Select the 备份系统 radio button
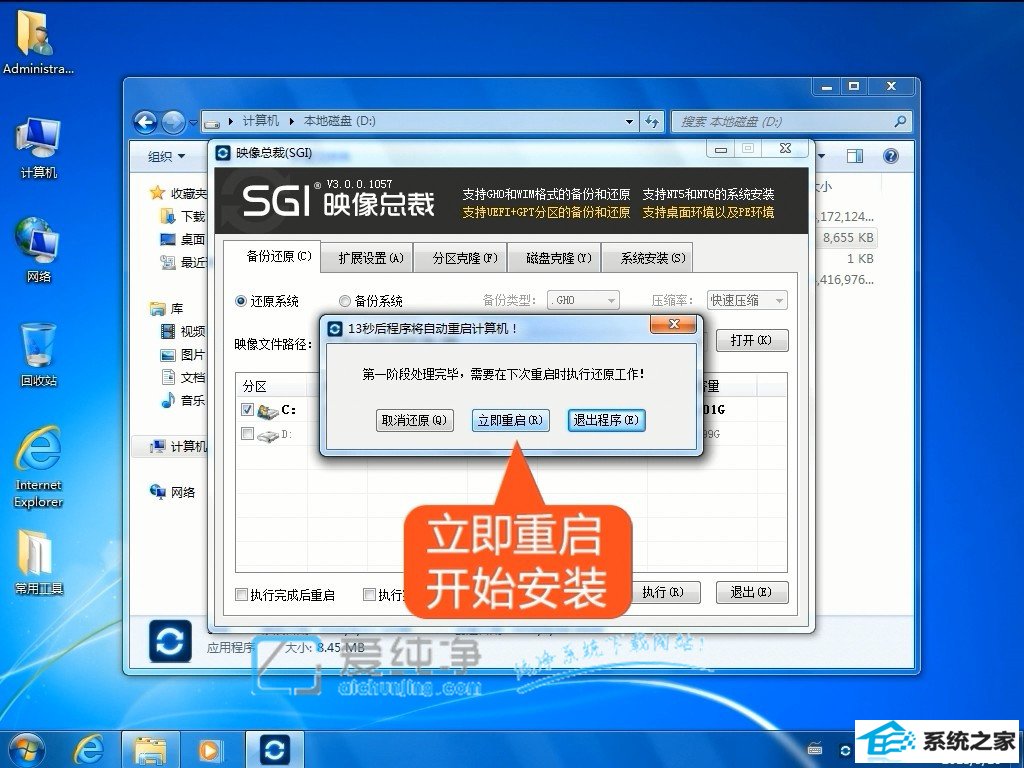Viewport: 1024px width, 768px height. [345, 301]
